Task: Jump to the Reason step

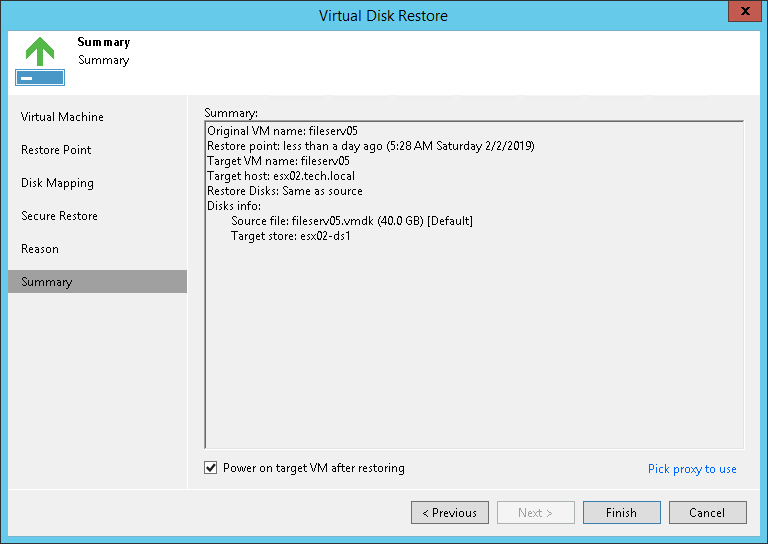Action: coord(40,249)
